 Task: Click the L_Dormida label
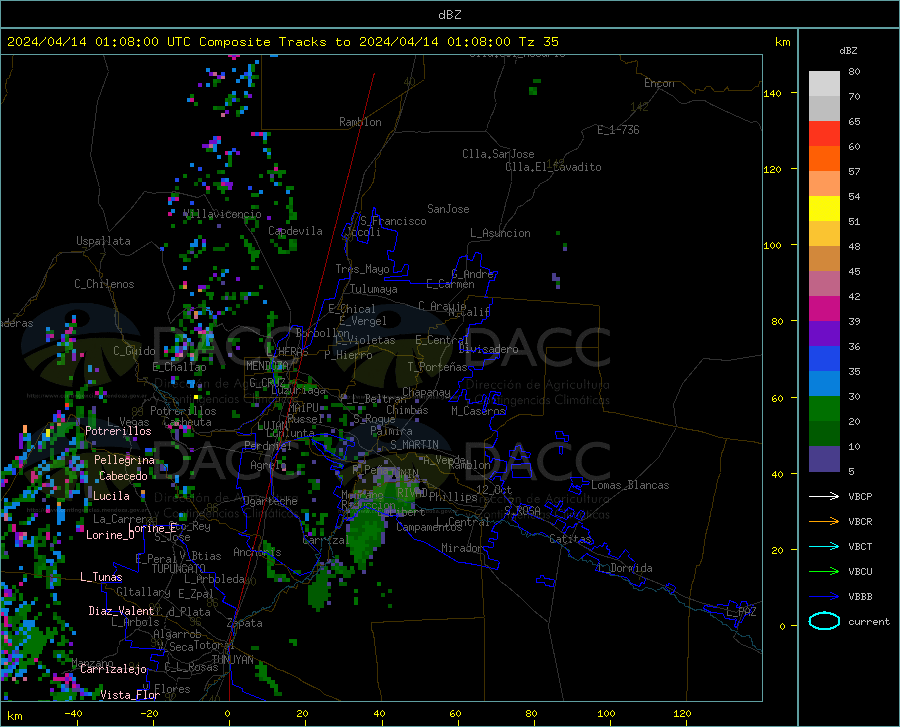click(x=624, y=568)
